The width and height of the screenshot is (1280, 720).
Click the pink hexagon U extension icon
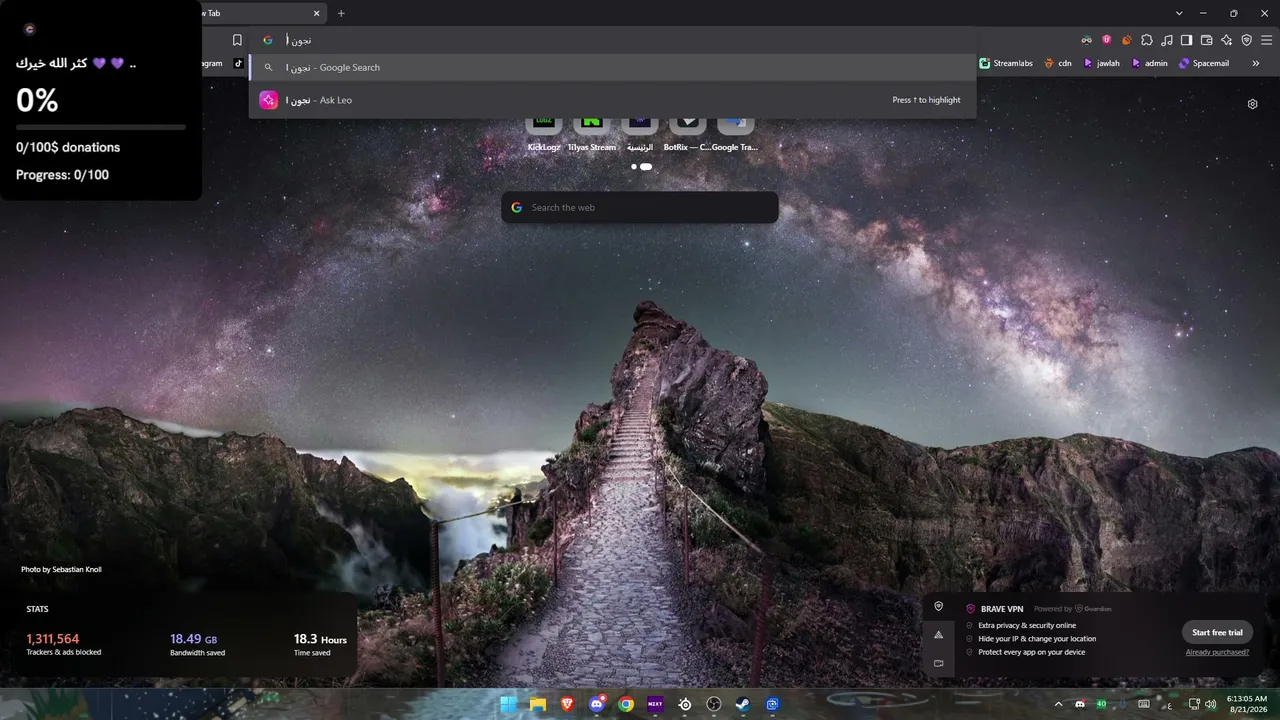pyautogui.click(x=1106, y=40)
